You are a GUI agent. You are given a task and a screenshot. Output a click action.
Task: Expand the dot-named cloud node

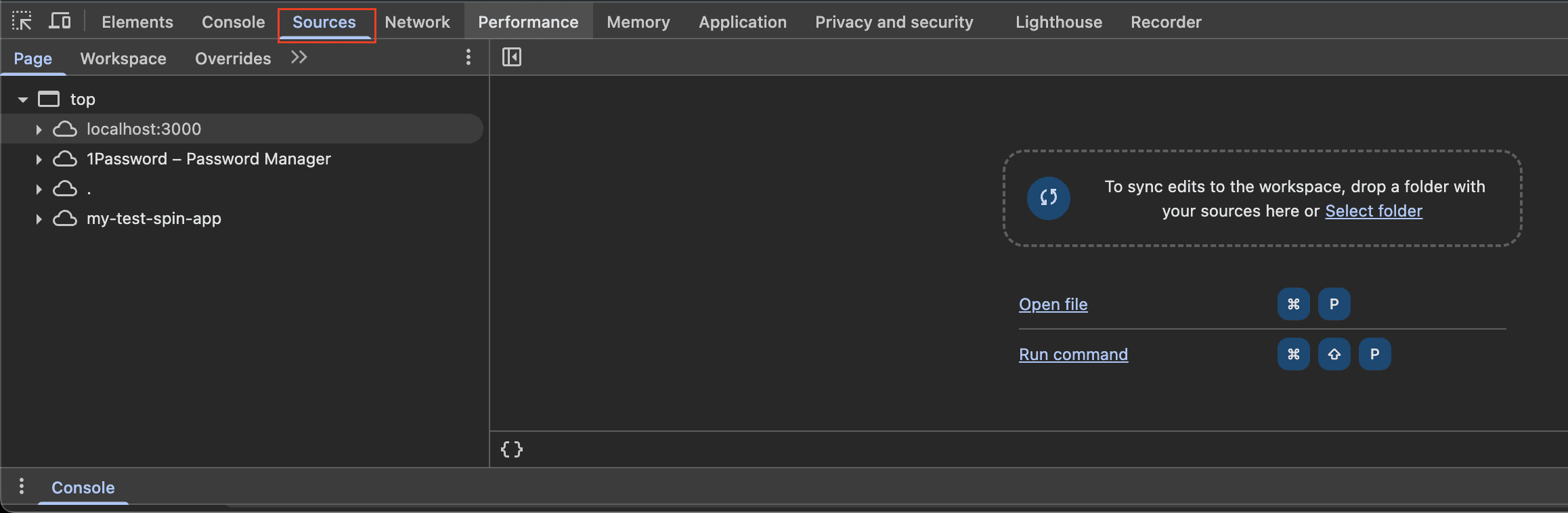click(39, 189)
